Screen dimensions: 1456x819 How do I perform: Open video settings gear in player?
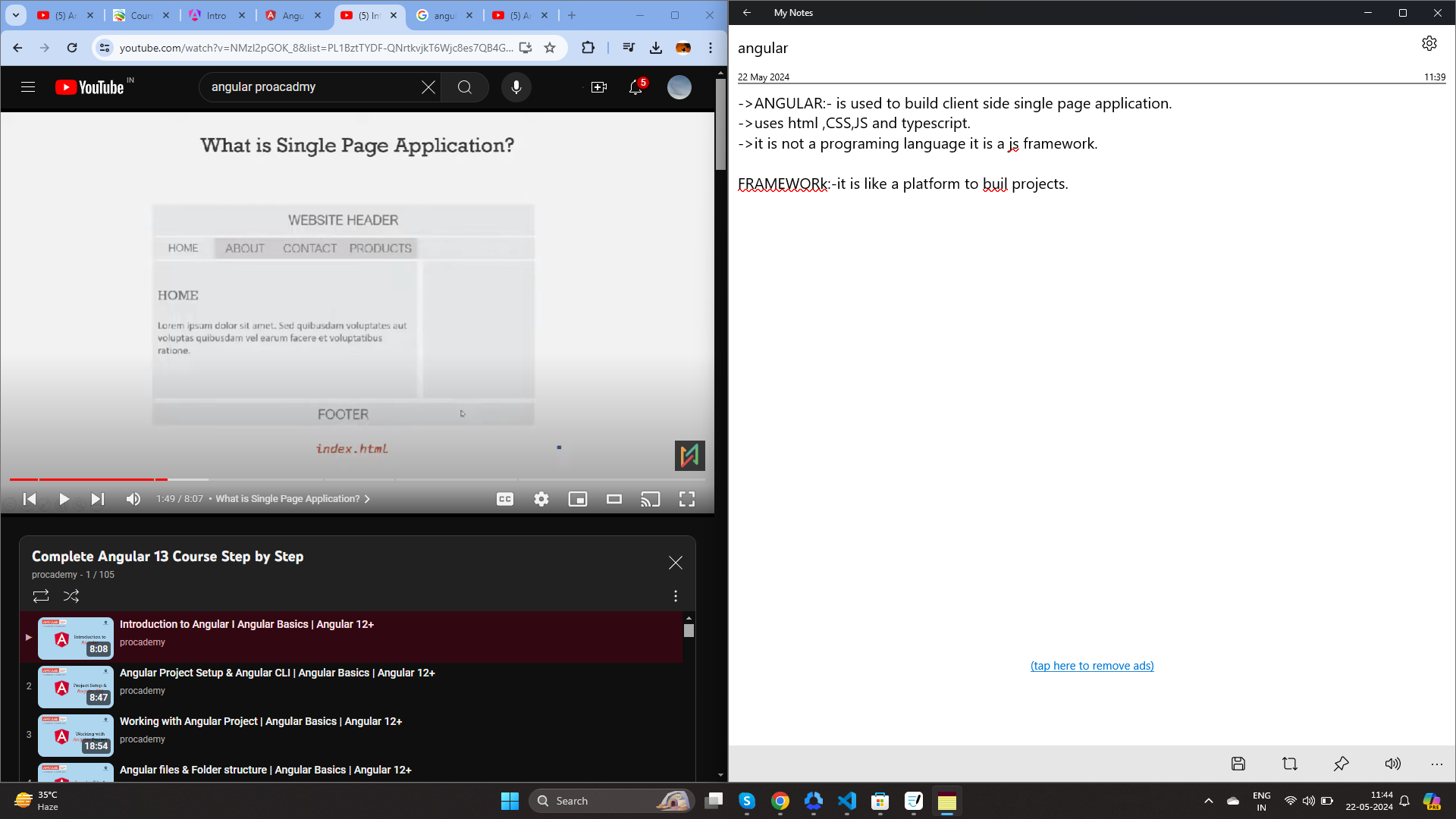click(541, 499)
